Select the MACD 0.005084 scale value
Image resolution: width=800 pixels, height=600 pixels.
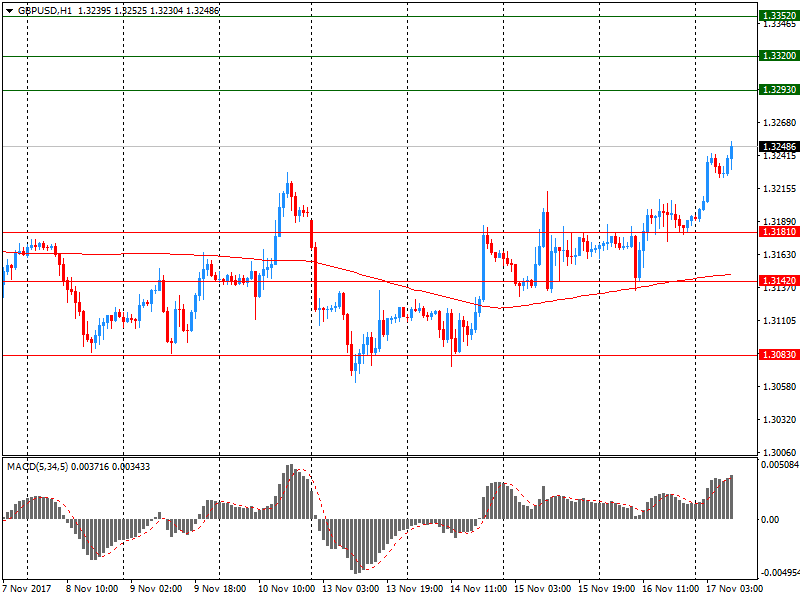click(780, 465)
